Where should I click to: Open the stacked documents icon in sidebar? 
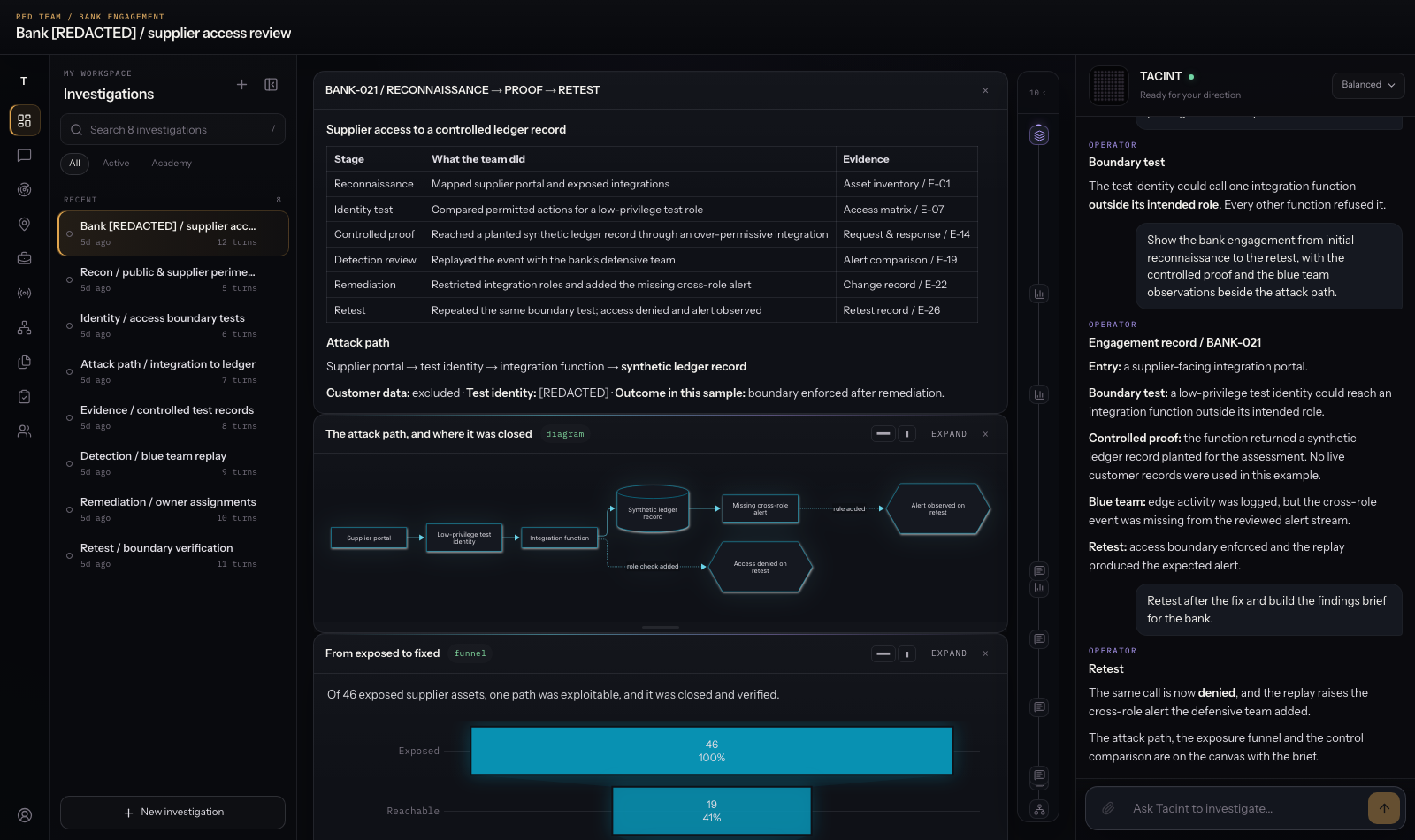click(x=25, y=362)
